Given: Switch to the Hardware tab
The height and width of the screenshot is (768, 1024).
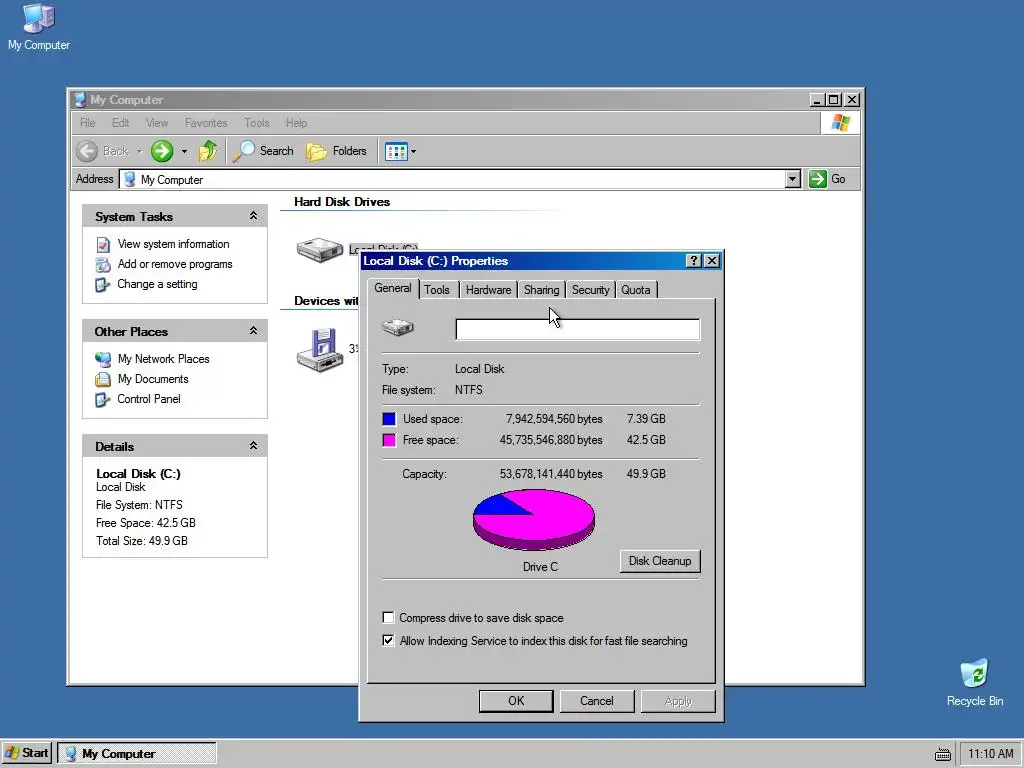Looking at the screenshot, I should [488, 290].
